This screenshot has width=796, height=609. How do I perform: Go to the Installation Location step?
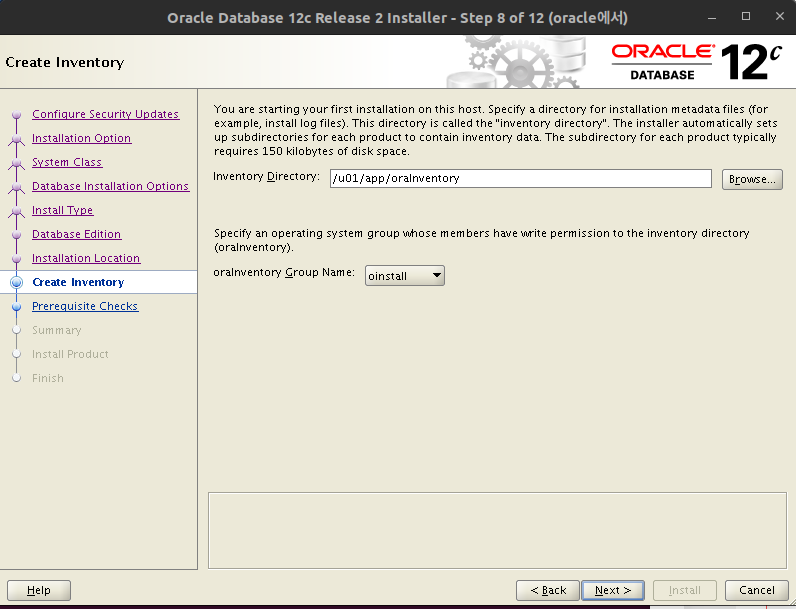pos(86,258)
